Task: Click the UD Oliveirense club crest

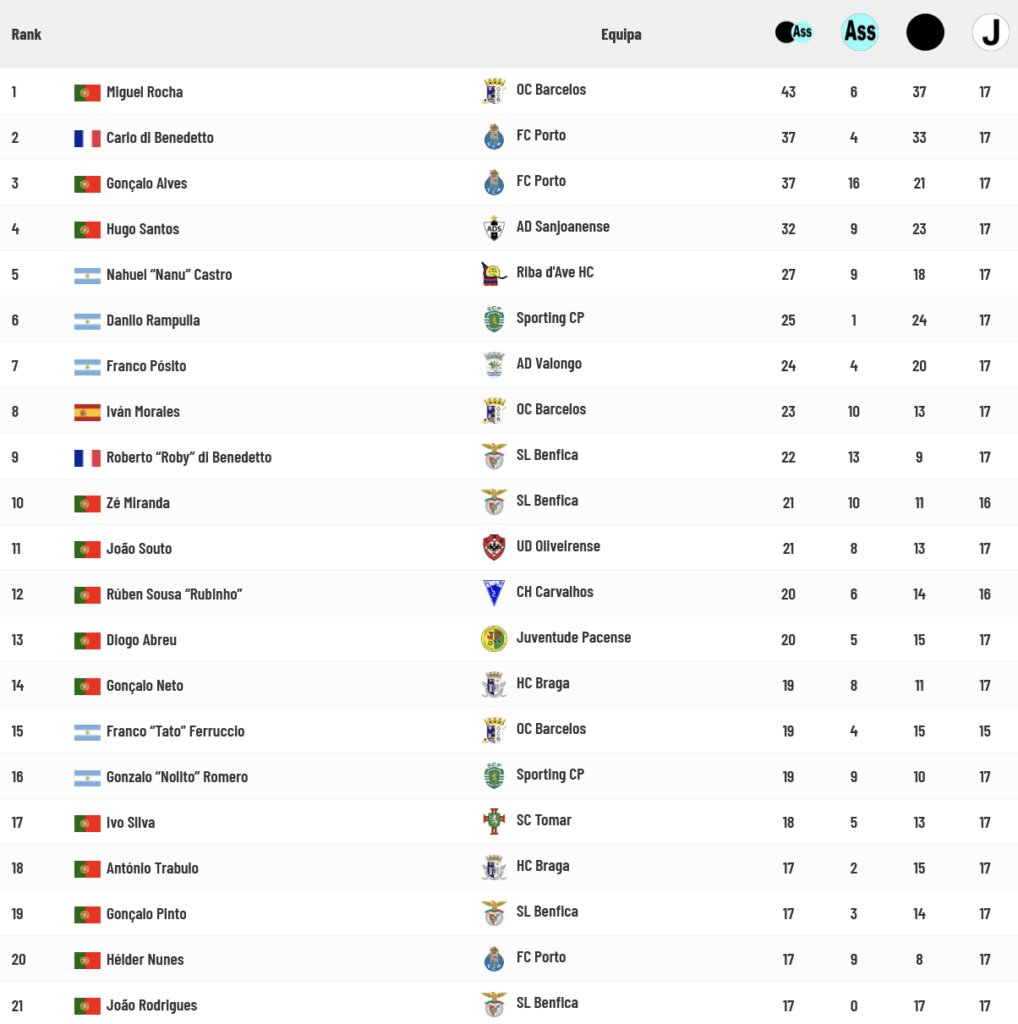Action: (x=494, y=547)
